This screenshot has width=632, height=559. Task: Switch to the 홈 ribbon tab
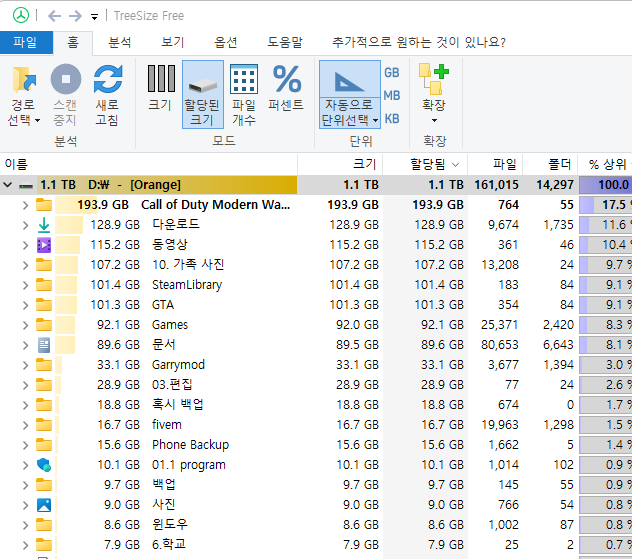[x=73, y=42]
